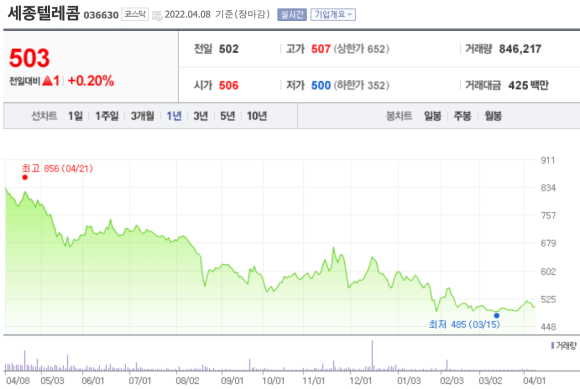
Task: Select the 3개월 line chart tab
Action: pyautogui.click(x=142, y=116)
